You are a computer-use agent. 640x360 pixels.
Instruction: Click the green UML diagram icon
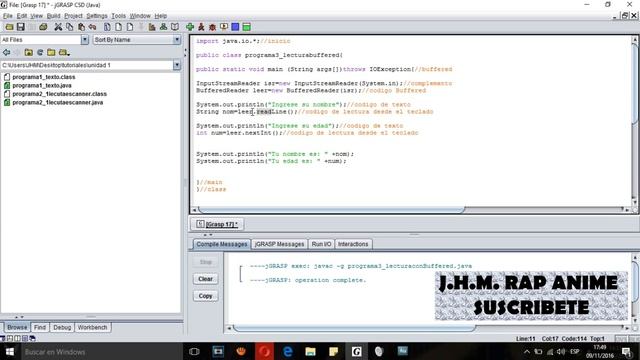pos(163,27)
